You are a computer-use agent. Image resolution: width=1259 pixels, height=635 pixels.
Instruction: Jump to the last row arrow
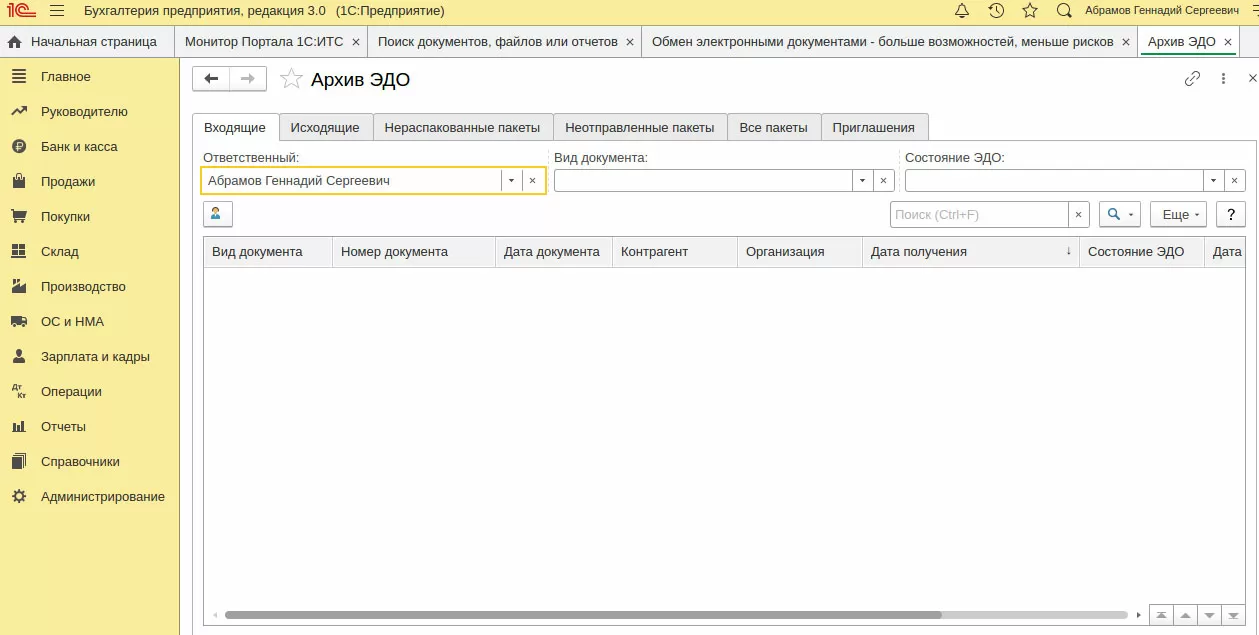coord(1234,614)
